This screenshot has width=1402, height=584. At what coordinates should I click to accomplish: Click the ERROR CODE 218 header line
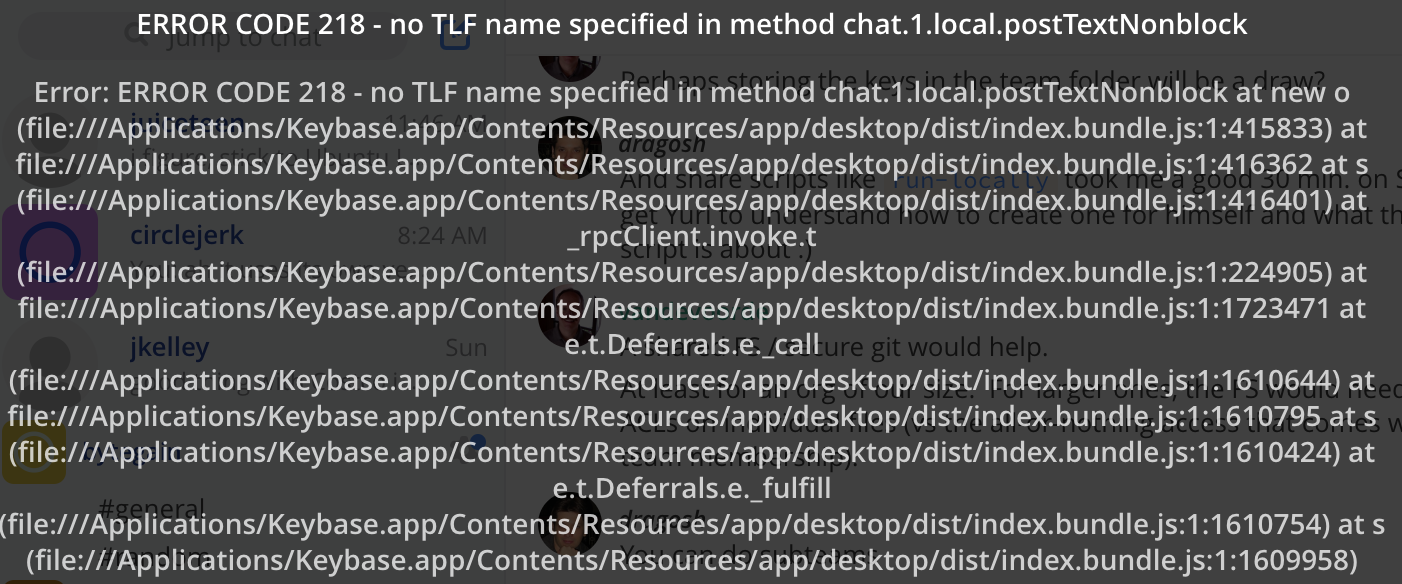[x=692, y=24]
